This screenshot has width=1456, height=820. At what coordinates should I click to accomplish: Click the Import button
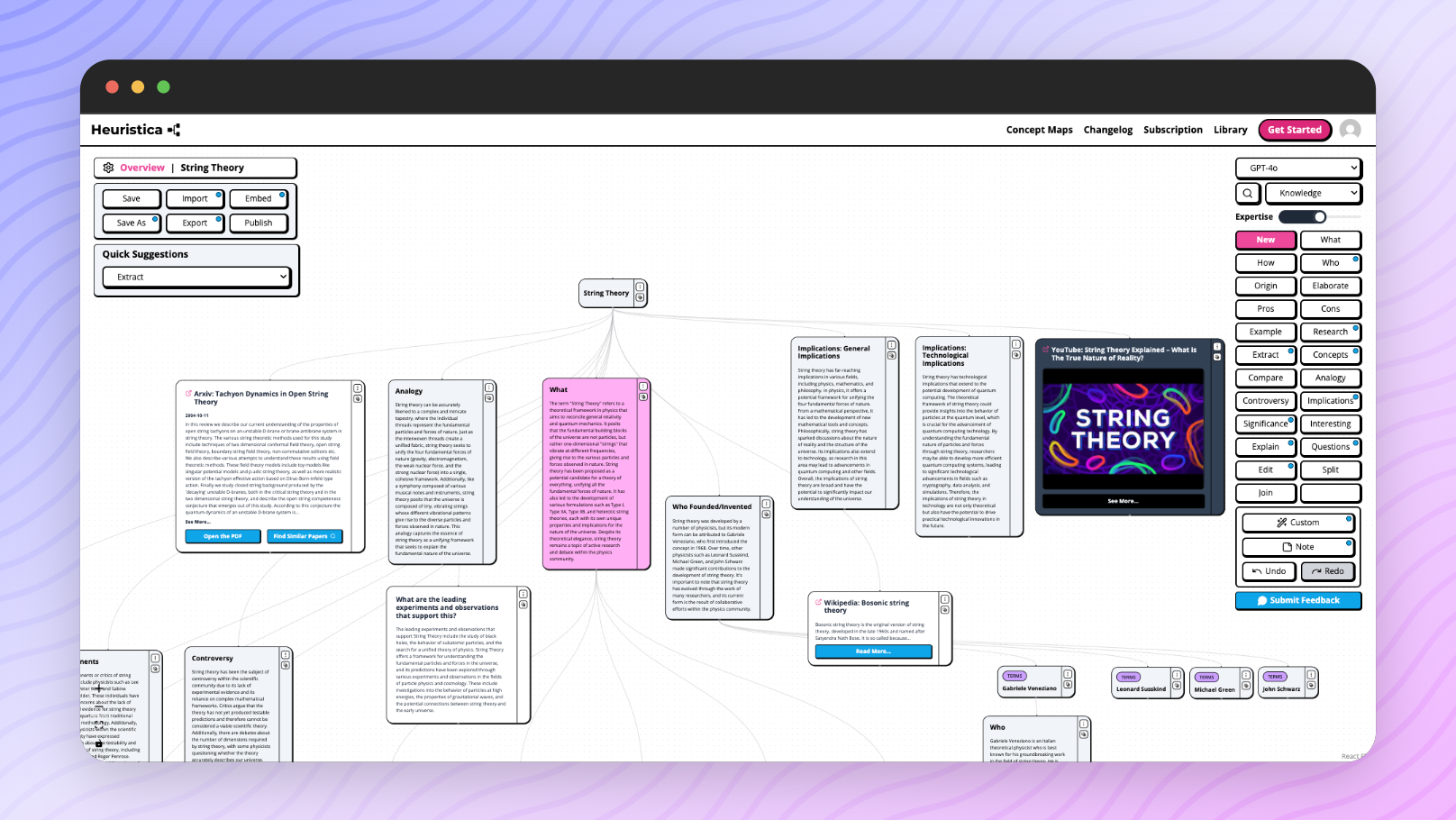[195, 198]
